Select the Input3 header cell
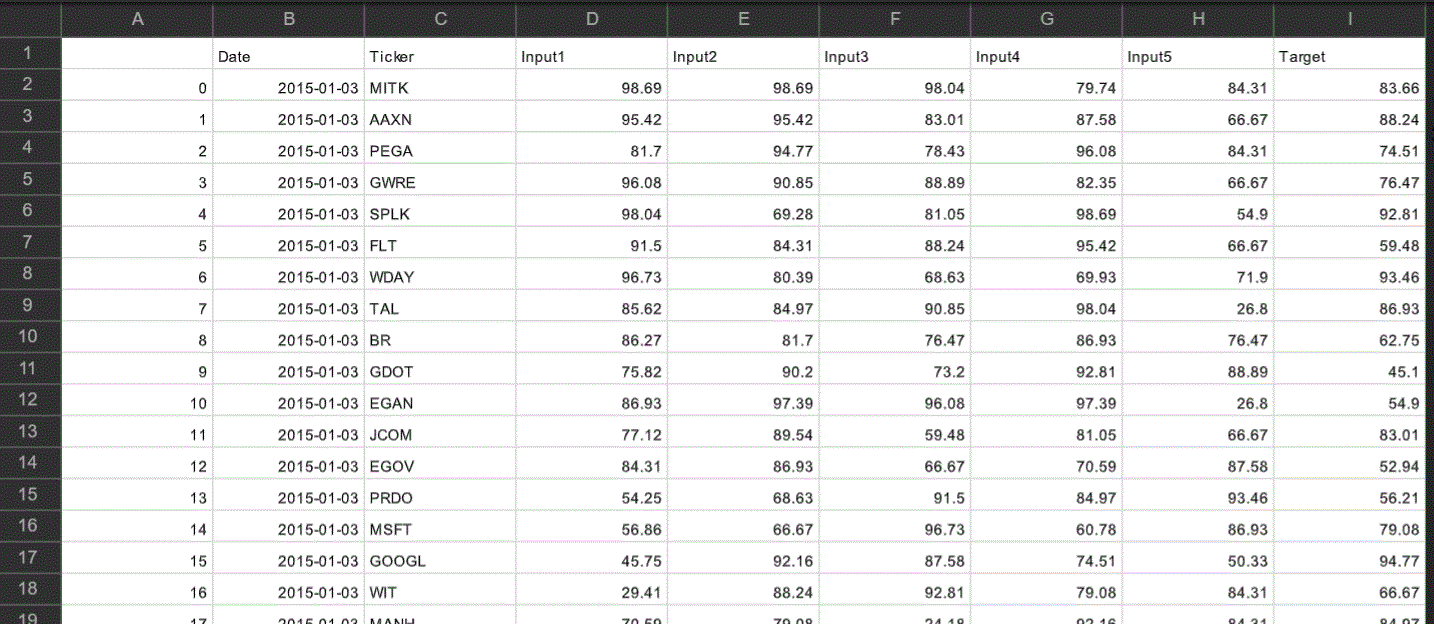The width and height of the screenshot is (1434, 624). click(x=895, y=57)
